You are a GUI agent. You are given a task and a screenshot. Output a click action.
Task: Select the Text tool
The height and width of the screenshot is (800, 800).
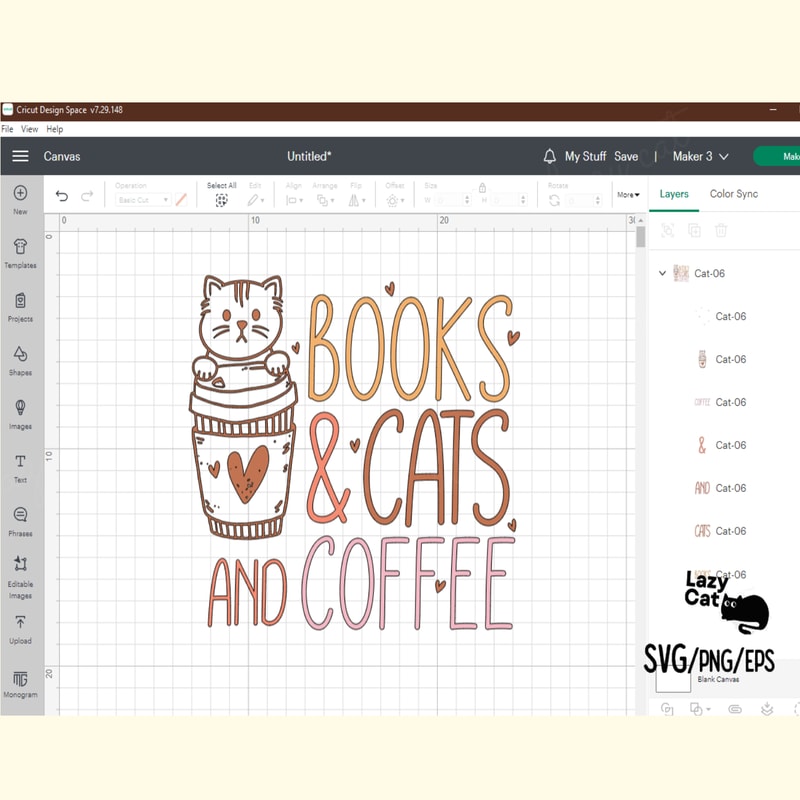point(20,465)
